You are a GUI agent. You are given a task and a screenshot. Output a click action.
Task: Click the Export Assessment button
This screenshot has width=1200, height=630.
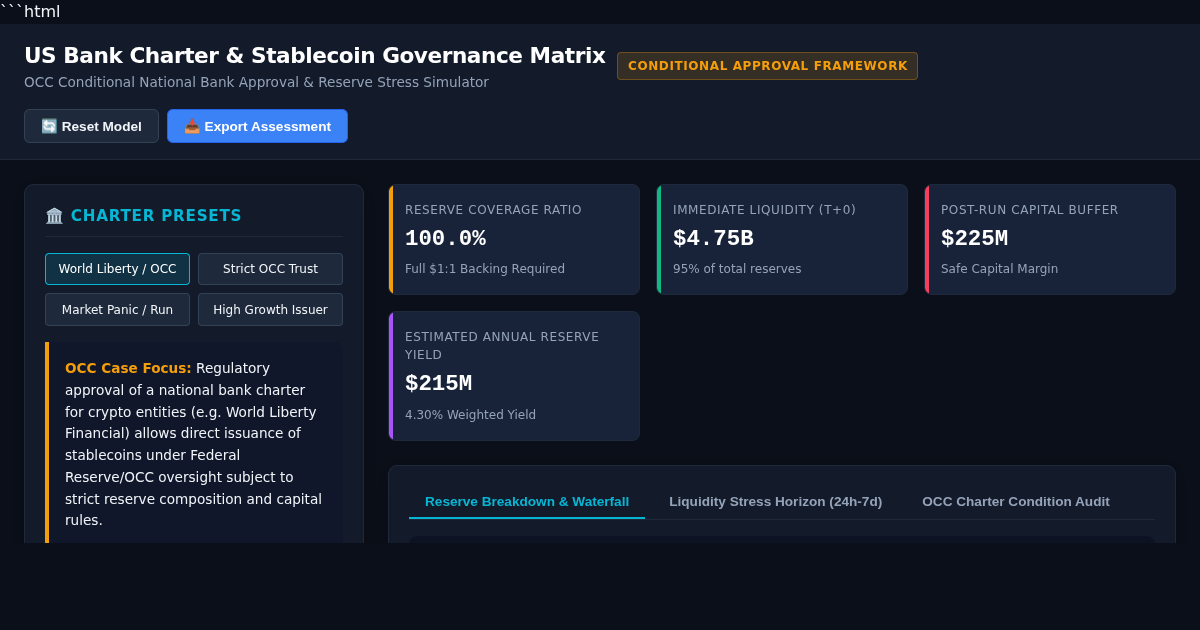(257, 126)
